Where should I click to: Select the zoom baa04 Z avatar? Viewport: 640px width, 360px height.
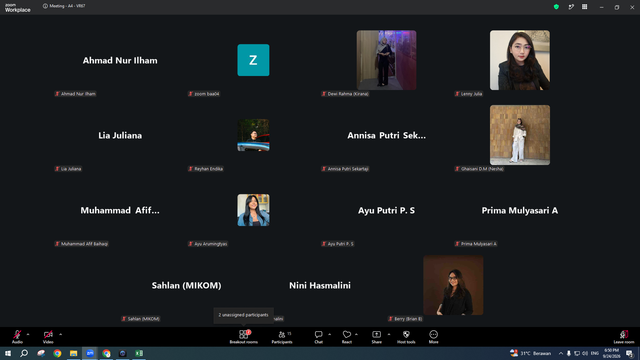tap(253, 60)
